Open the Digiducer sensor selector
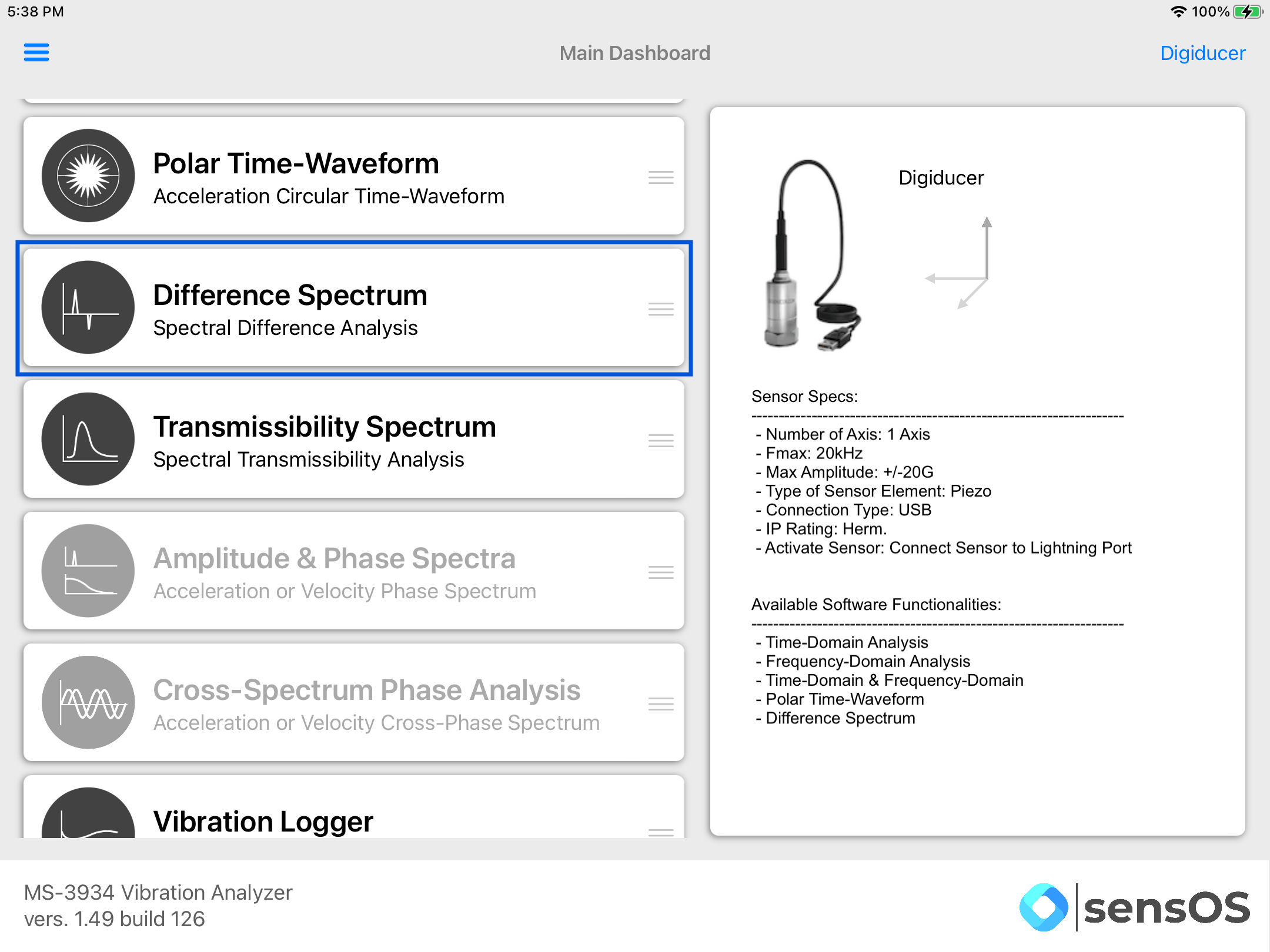The width and height of the screenshot is (1270, 952). (x=1202, y=53)
